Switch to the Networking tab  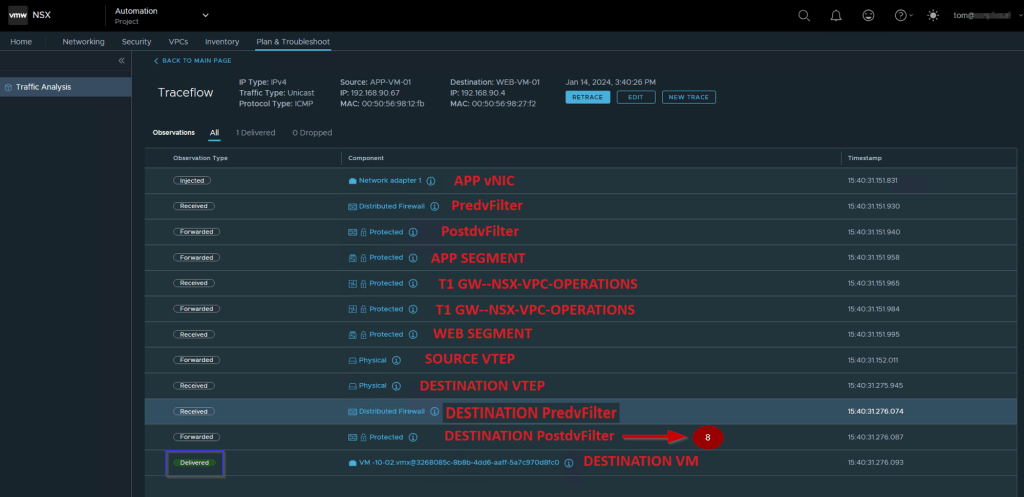pos(83,42)
